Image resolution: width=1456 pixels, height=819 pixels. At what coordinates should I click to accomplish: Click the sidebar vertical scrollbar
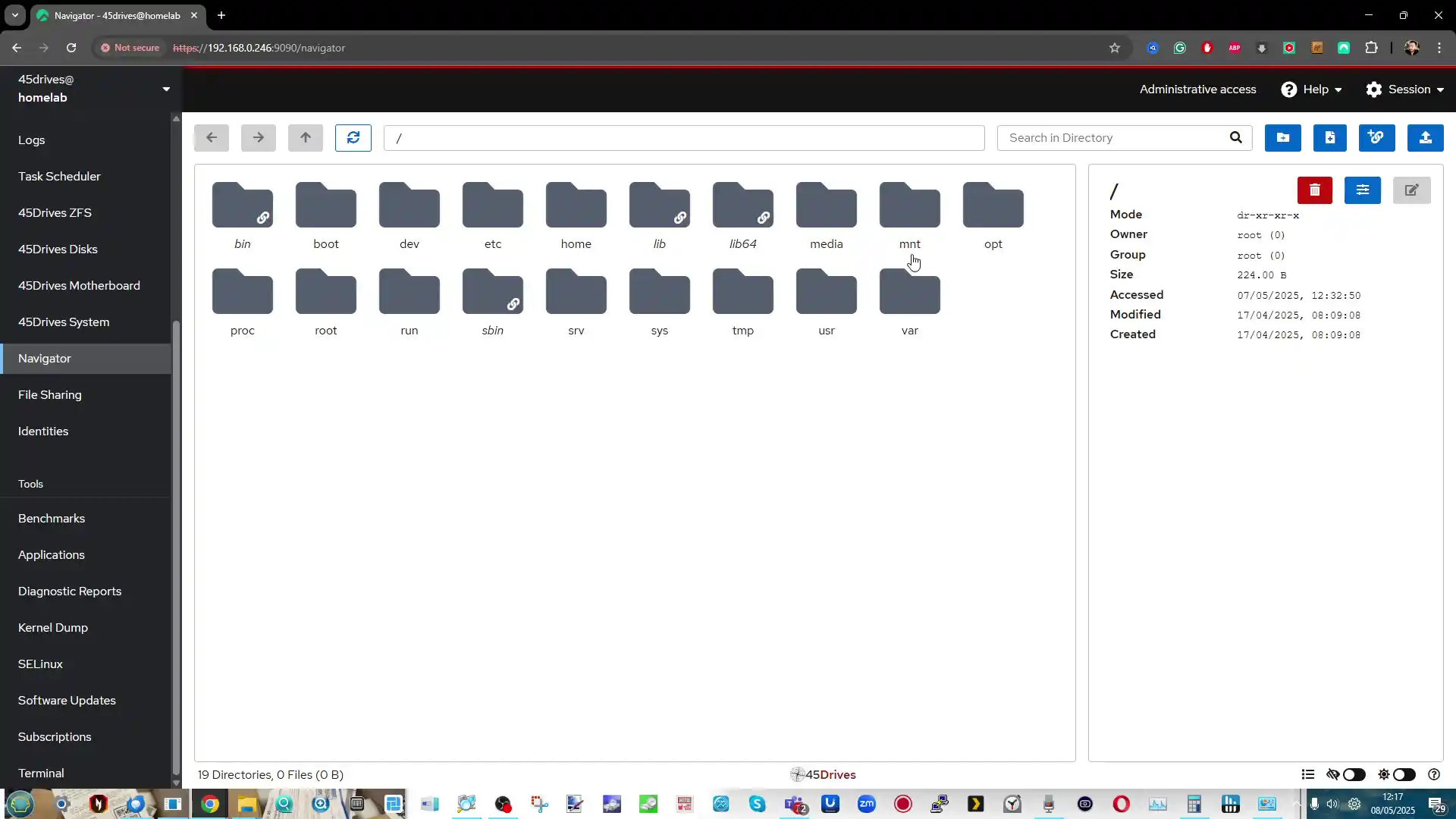pos(176,546)
